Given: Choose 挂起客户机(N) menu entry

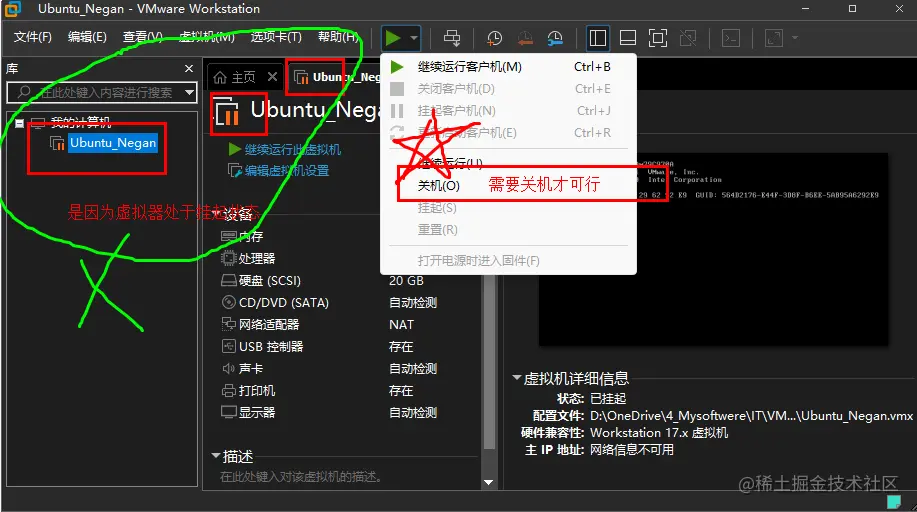Looking at the screenshot, I should click(508, 111).
